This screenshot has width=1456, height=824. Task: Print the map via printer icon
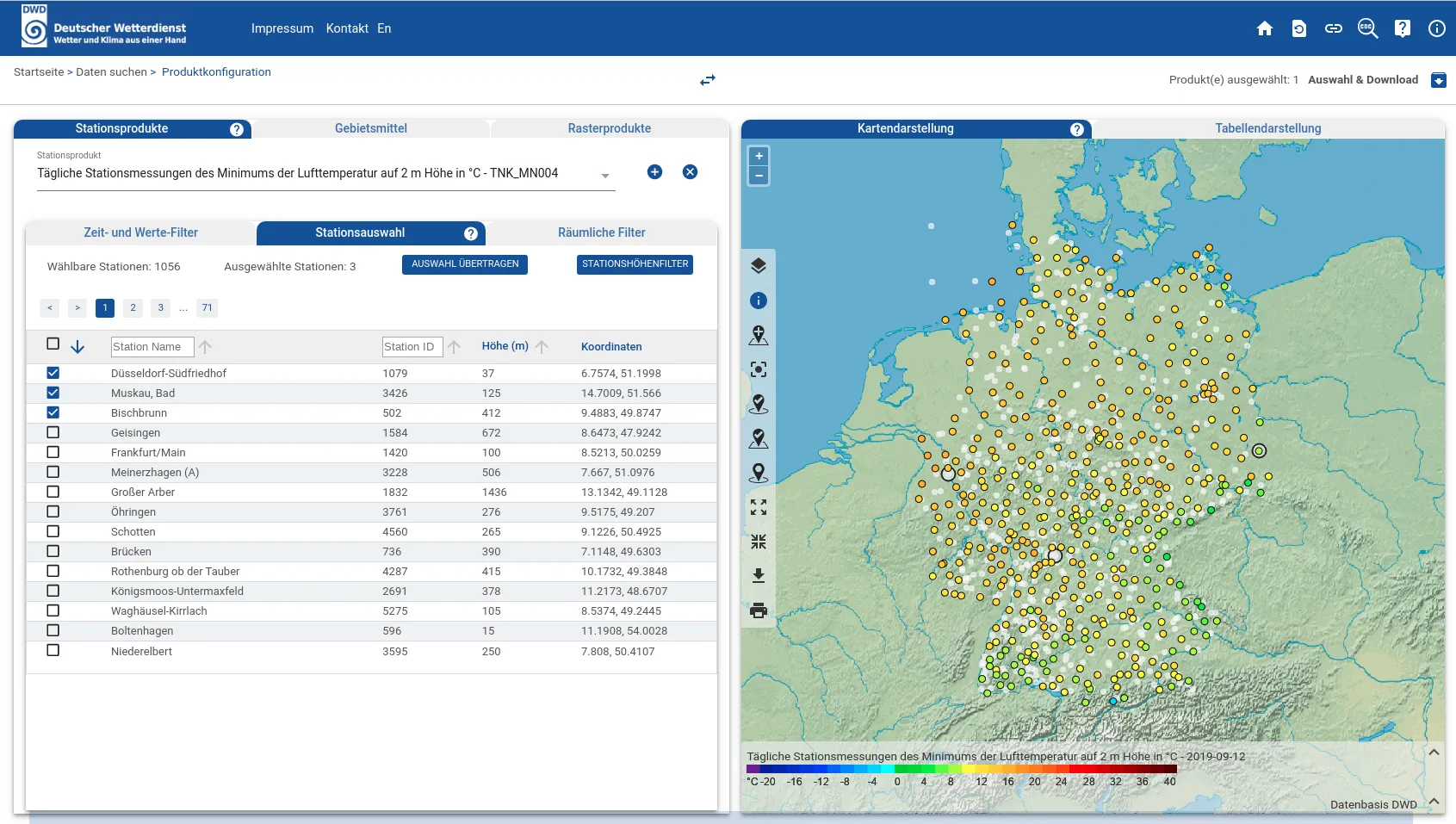(x=759, y=610)
